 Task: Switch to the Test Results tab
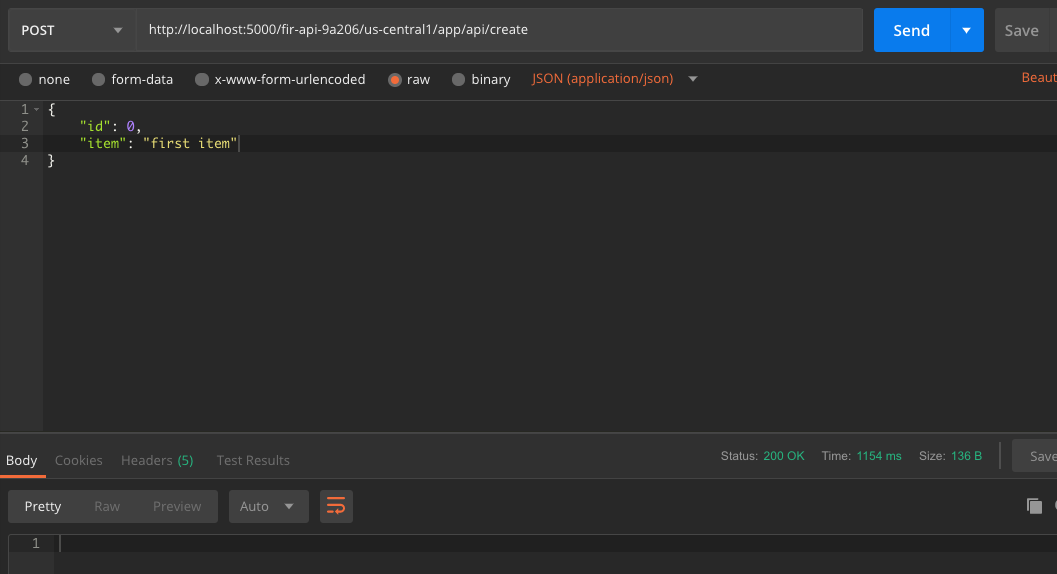point(253,460)
